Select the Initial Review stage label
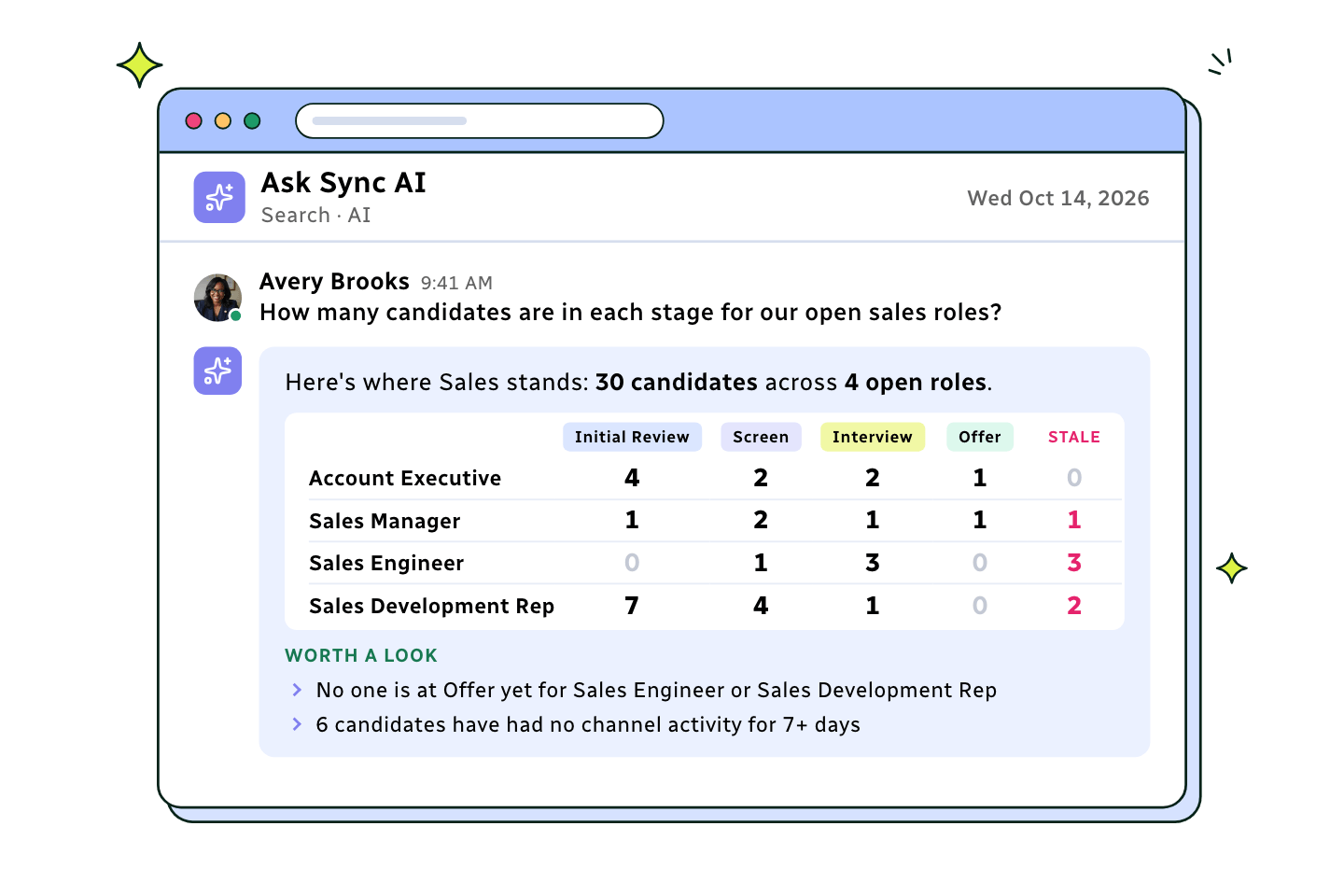Screen dimensions: 1344x896 pos(632,437)
